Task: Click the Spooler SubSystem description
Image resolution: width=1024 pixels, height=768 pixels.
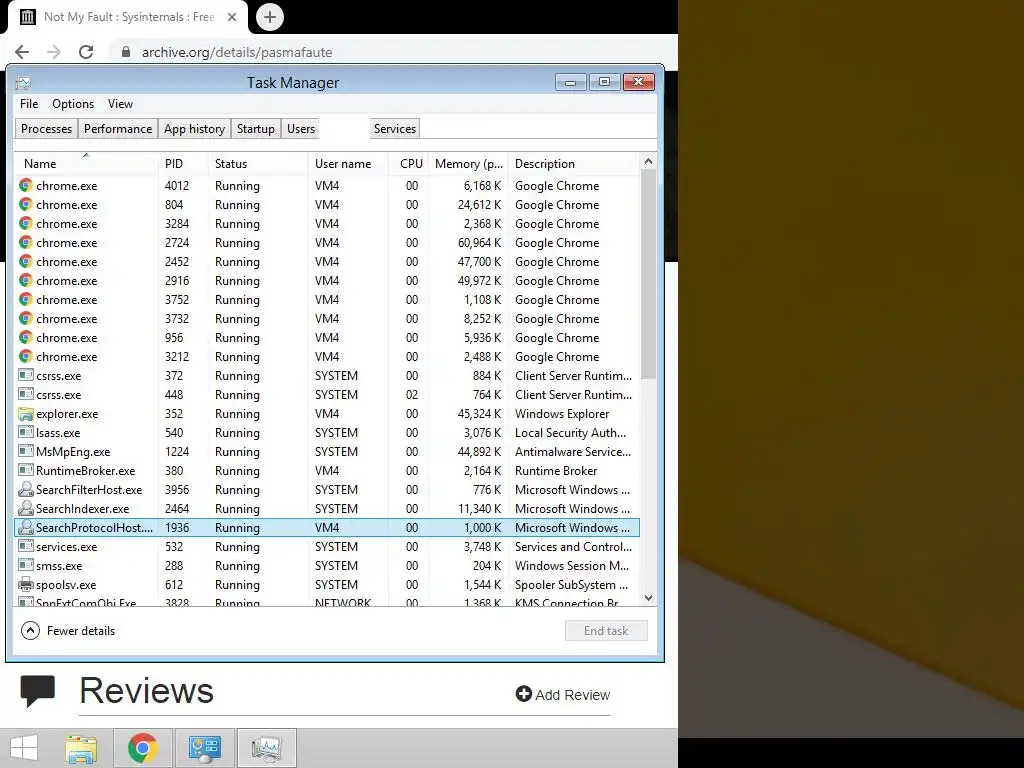Action: click(x=571, y=584)
